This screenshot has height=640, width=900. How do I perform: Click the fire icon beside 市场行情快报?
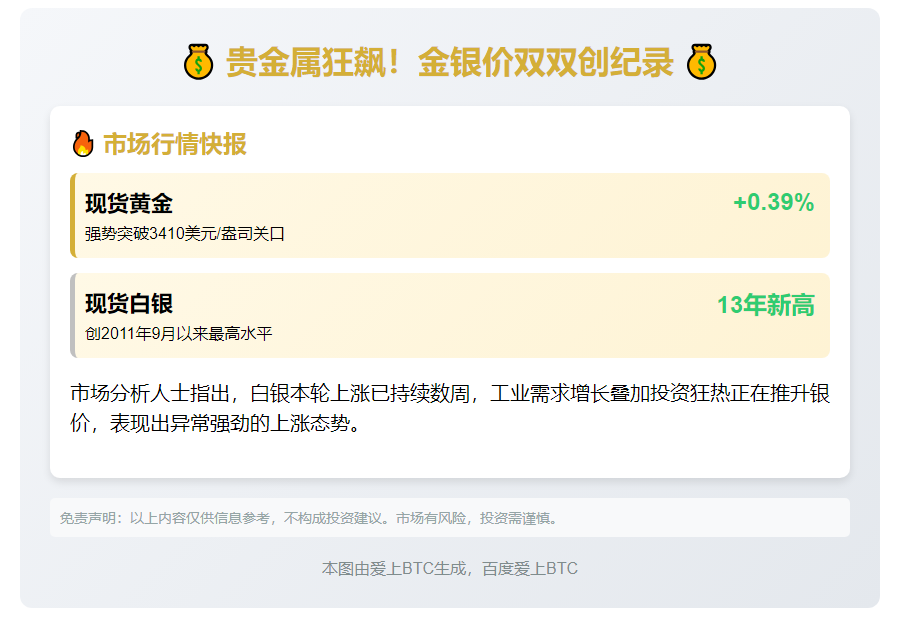(83, 144)
